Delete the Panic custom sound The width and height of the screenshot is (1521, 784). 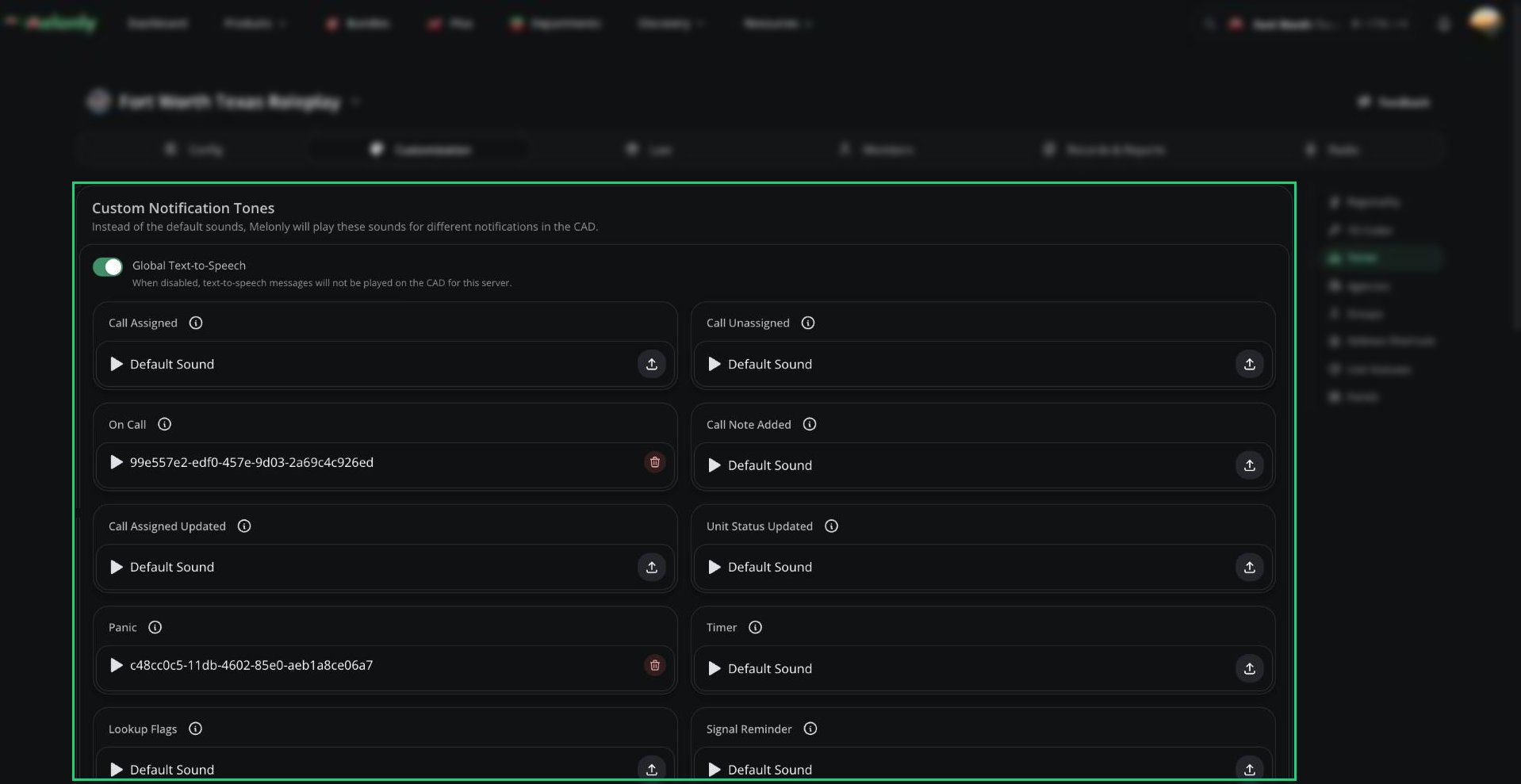655,665
